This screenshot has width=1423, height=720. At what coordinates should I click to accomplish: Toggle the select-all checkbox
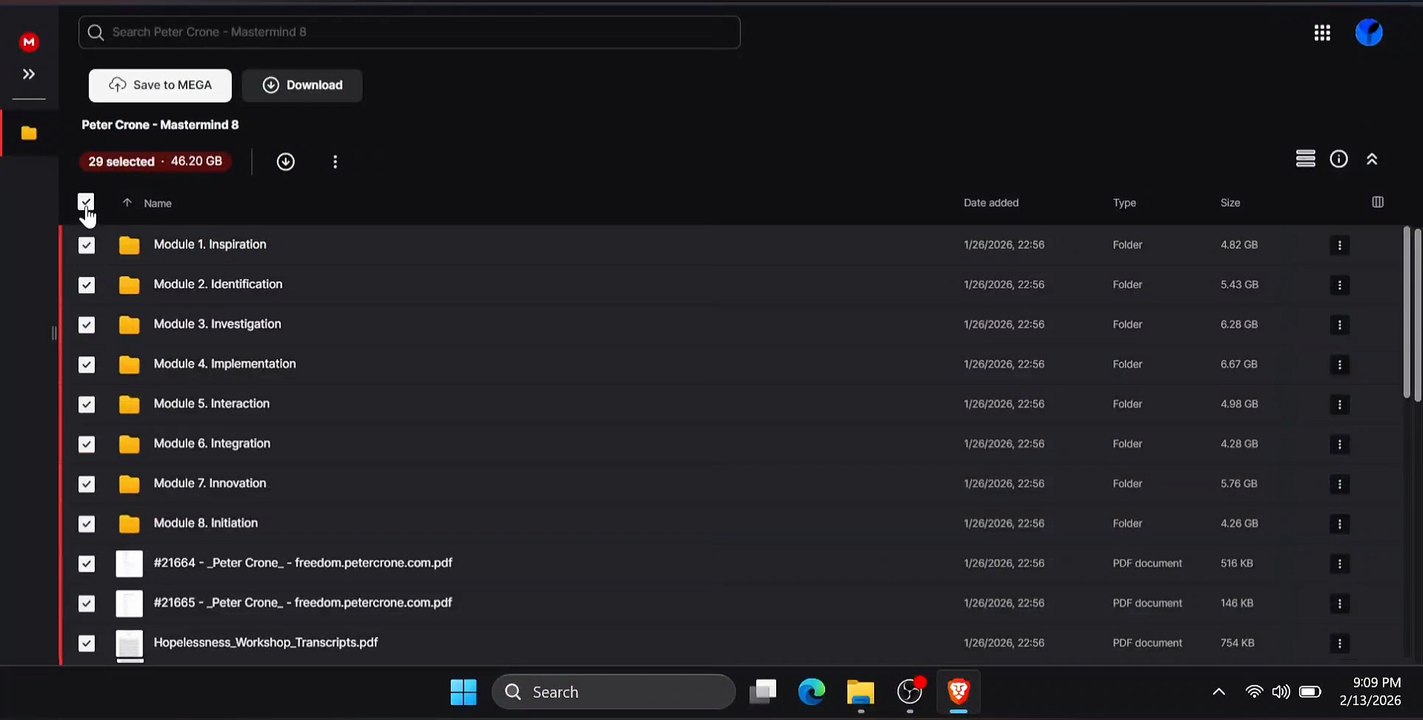pos(86,202)
